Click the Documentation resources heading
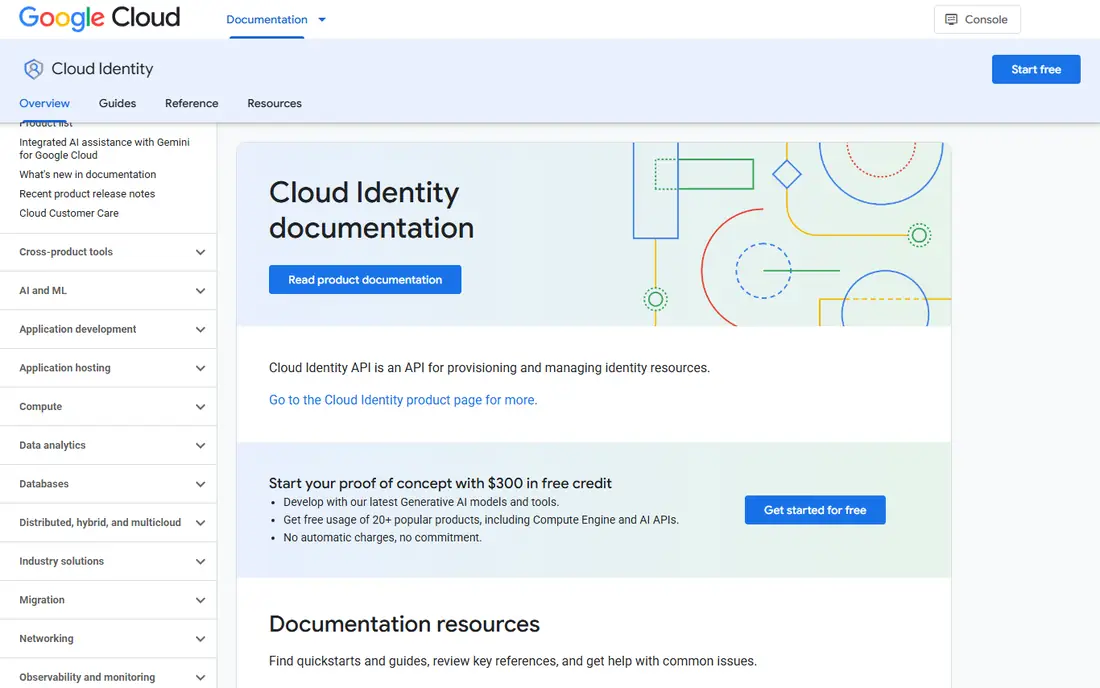The width and height of the screenshot is (1100, 688). point(404,623)
